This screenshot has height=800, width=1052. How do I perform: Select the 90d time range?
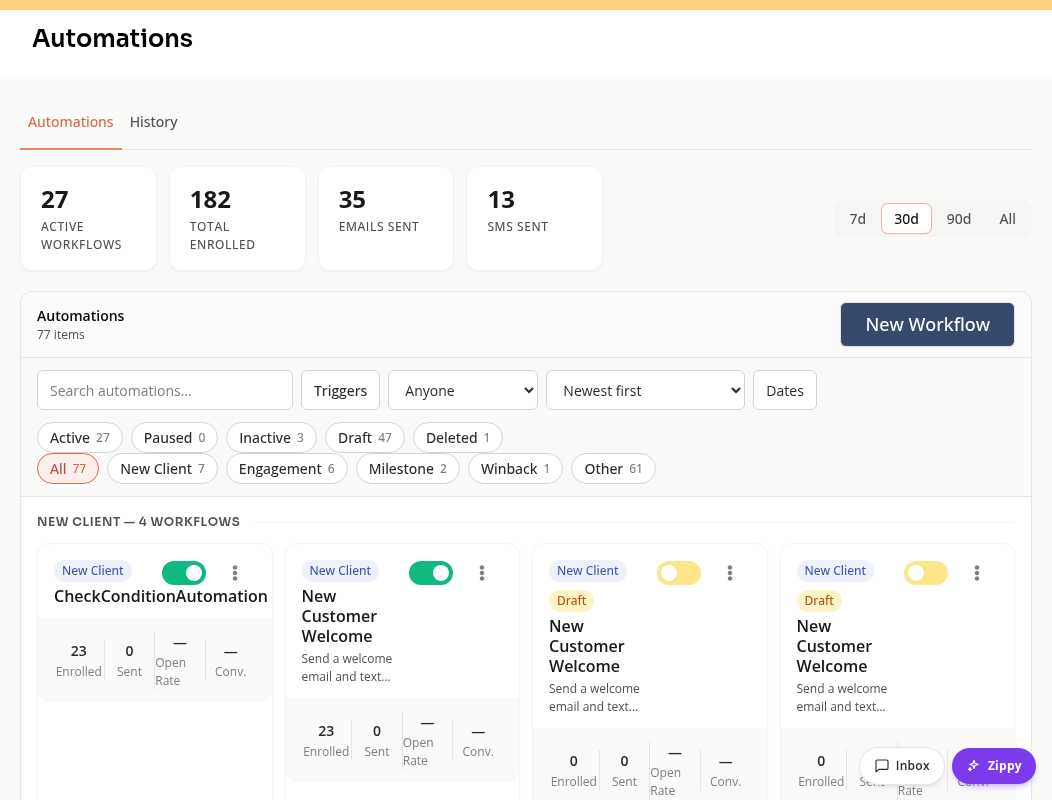(959, 219)
